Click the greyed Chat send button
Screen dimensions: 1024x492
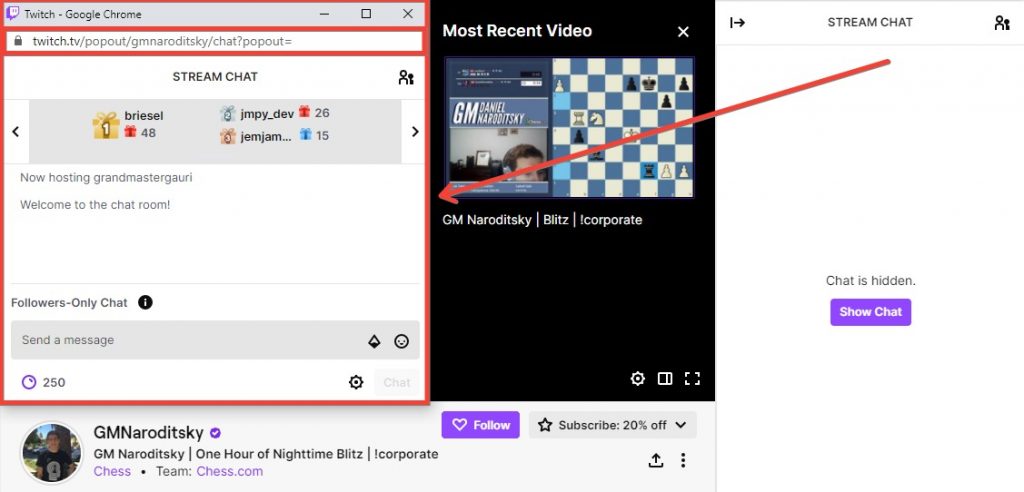(396, 382)
